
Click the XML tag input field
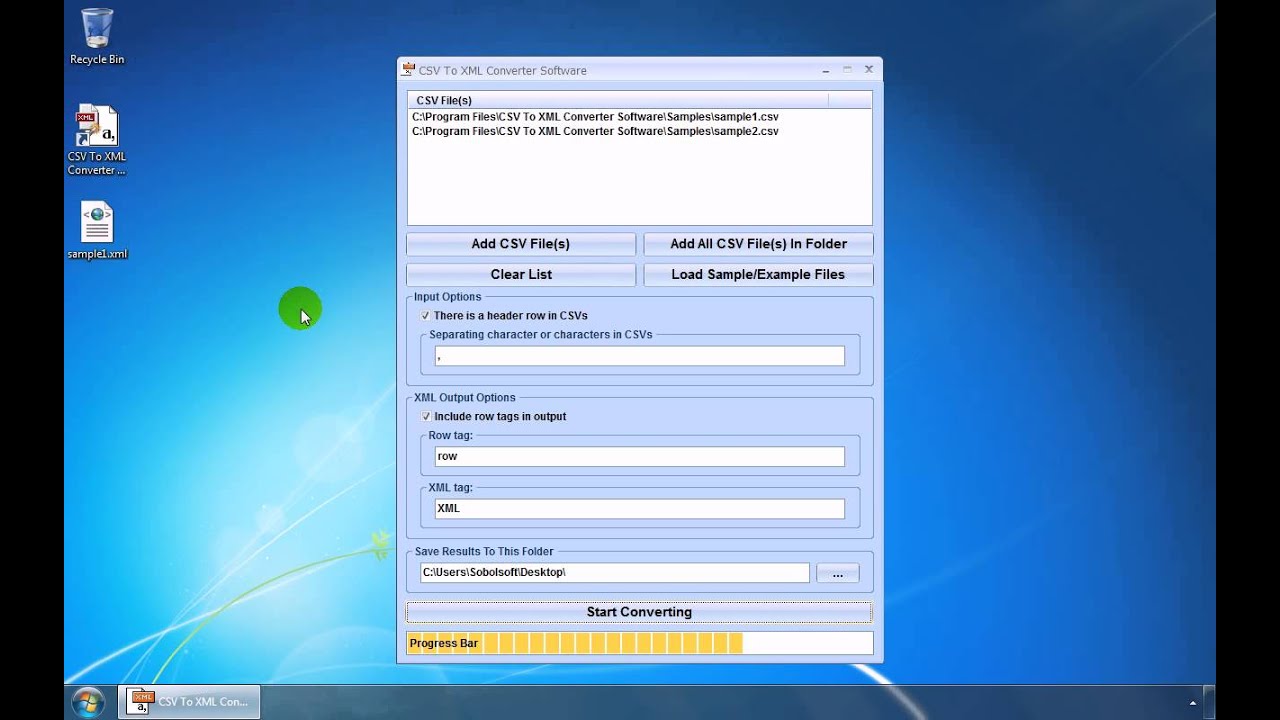[x=639, y=508]
